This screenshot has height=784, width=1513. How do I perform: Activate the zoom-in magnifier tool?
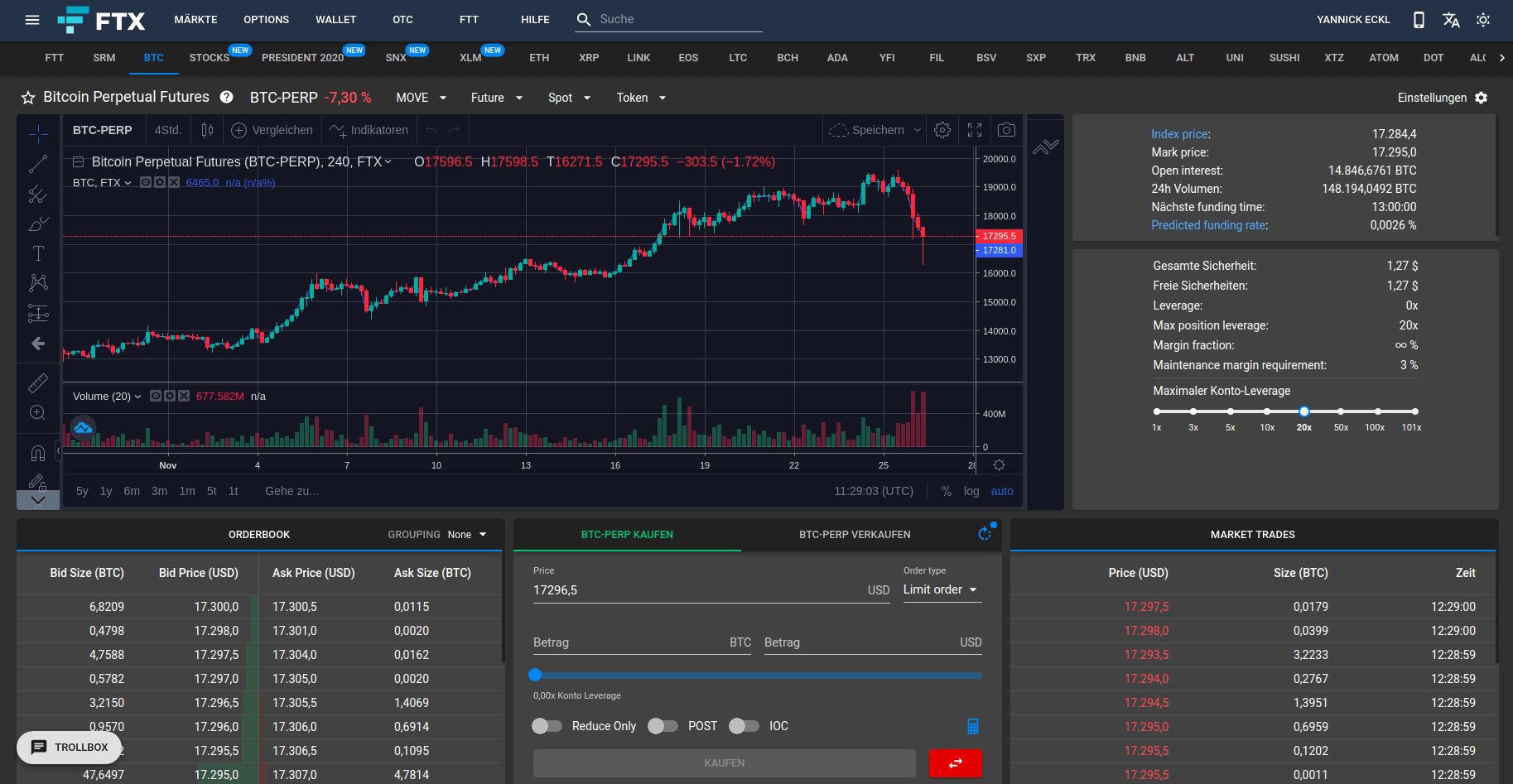[38, 412]
